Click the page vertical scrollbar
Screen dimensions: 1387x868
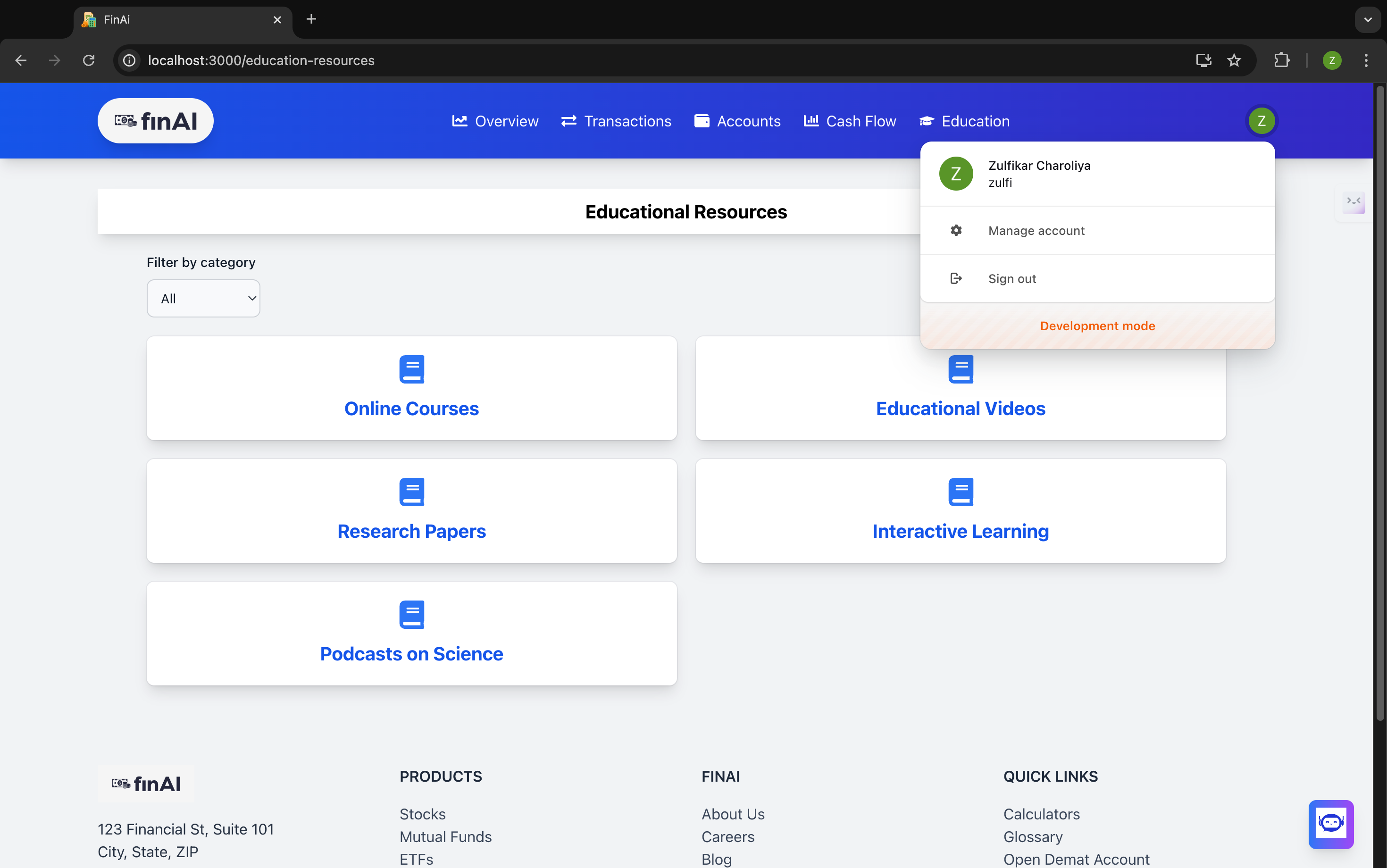click(x=1379, y=402)
